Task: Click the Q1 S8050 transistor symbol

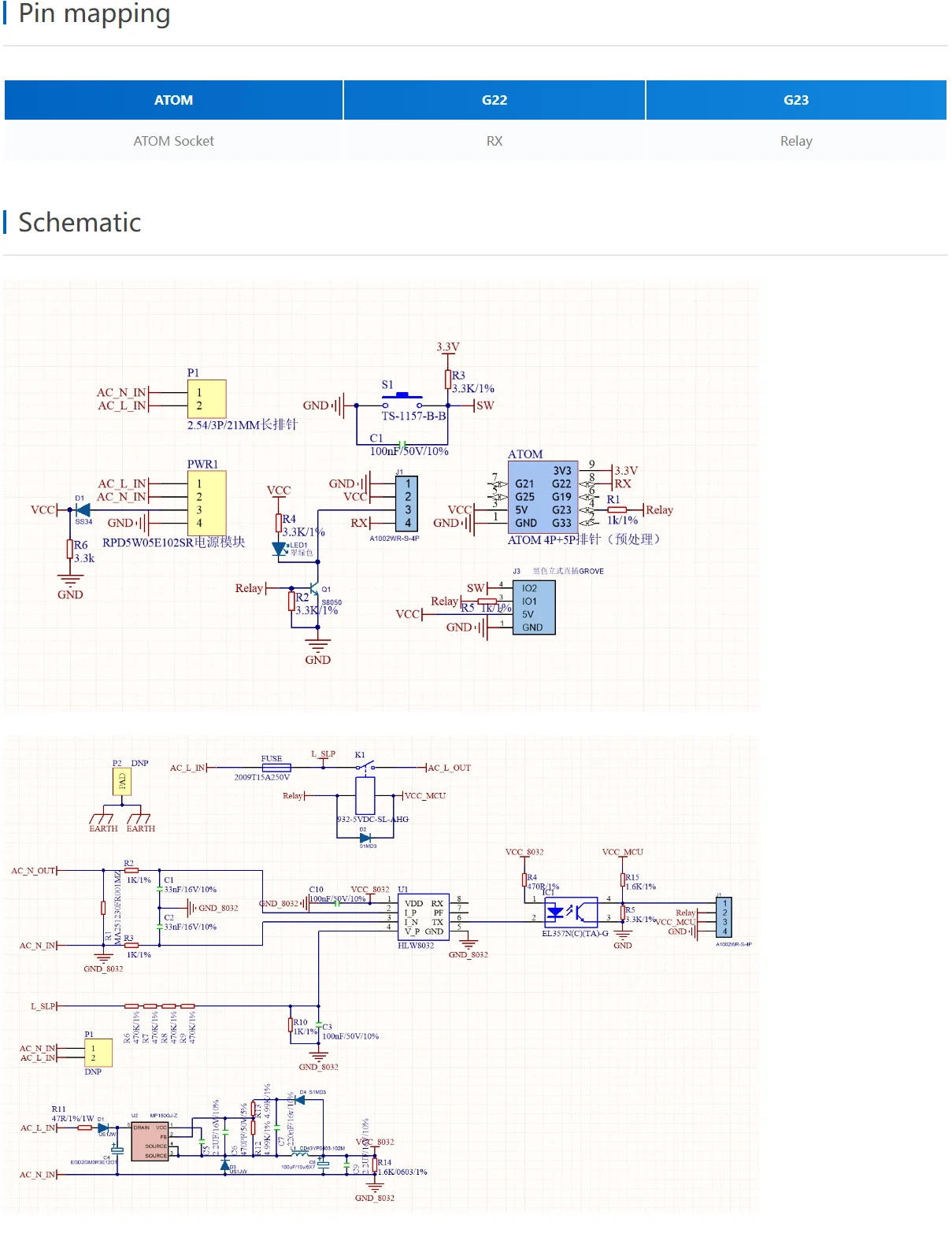Action: pos(313,589)
